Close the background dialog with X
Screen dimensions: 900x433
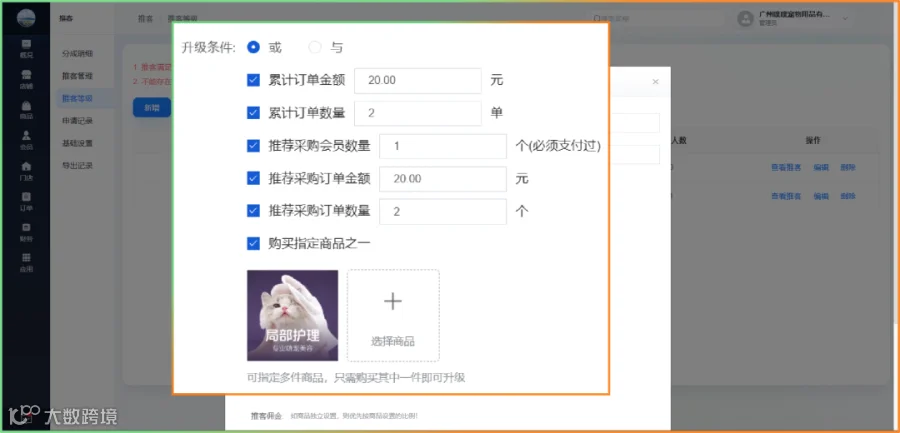[655, 82]
